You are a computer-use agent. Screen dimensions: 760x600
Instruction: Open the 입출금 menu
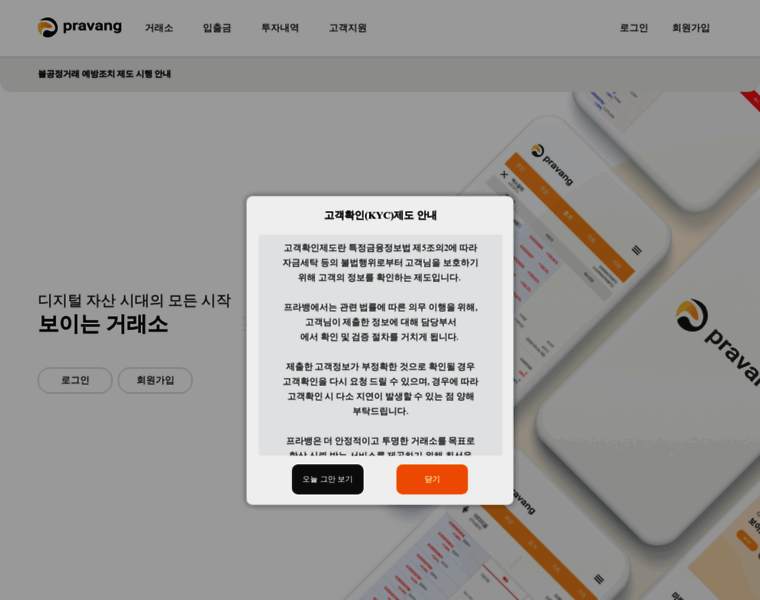coord(217,28)
